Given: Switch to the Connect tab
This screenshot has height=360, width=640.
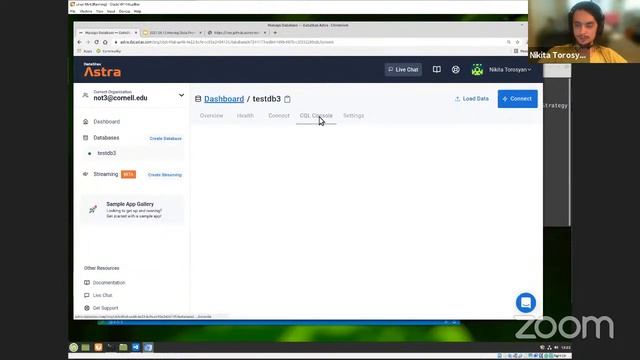Looking at the screenshot, I should tap(279, 116).
